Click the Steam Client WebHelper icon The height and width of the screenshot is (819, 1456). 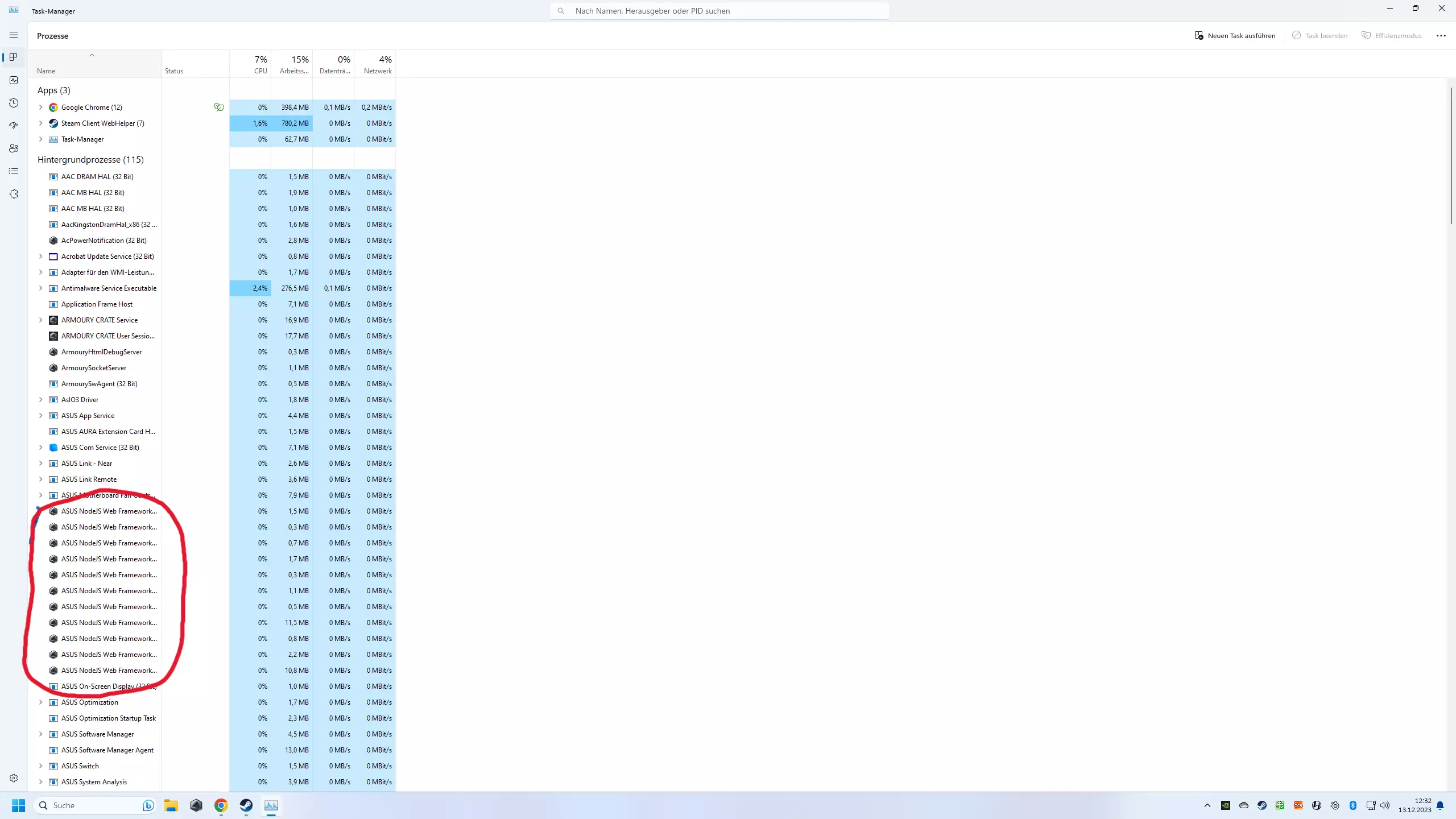[x=53, y=123]
